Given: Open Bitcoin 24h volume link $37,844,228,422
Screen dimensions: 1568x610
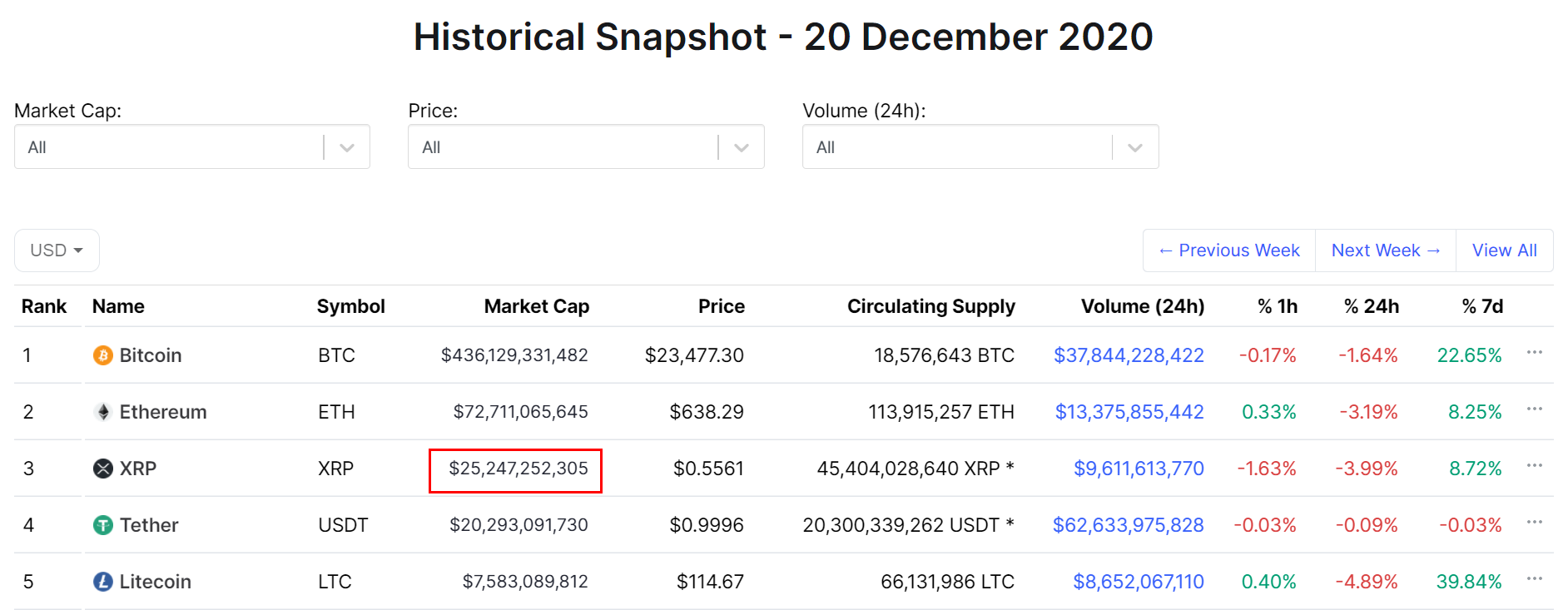Looking at the screenshot, I should pyautogui.click(x=1129, y=355).
